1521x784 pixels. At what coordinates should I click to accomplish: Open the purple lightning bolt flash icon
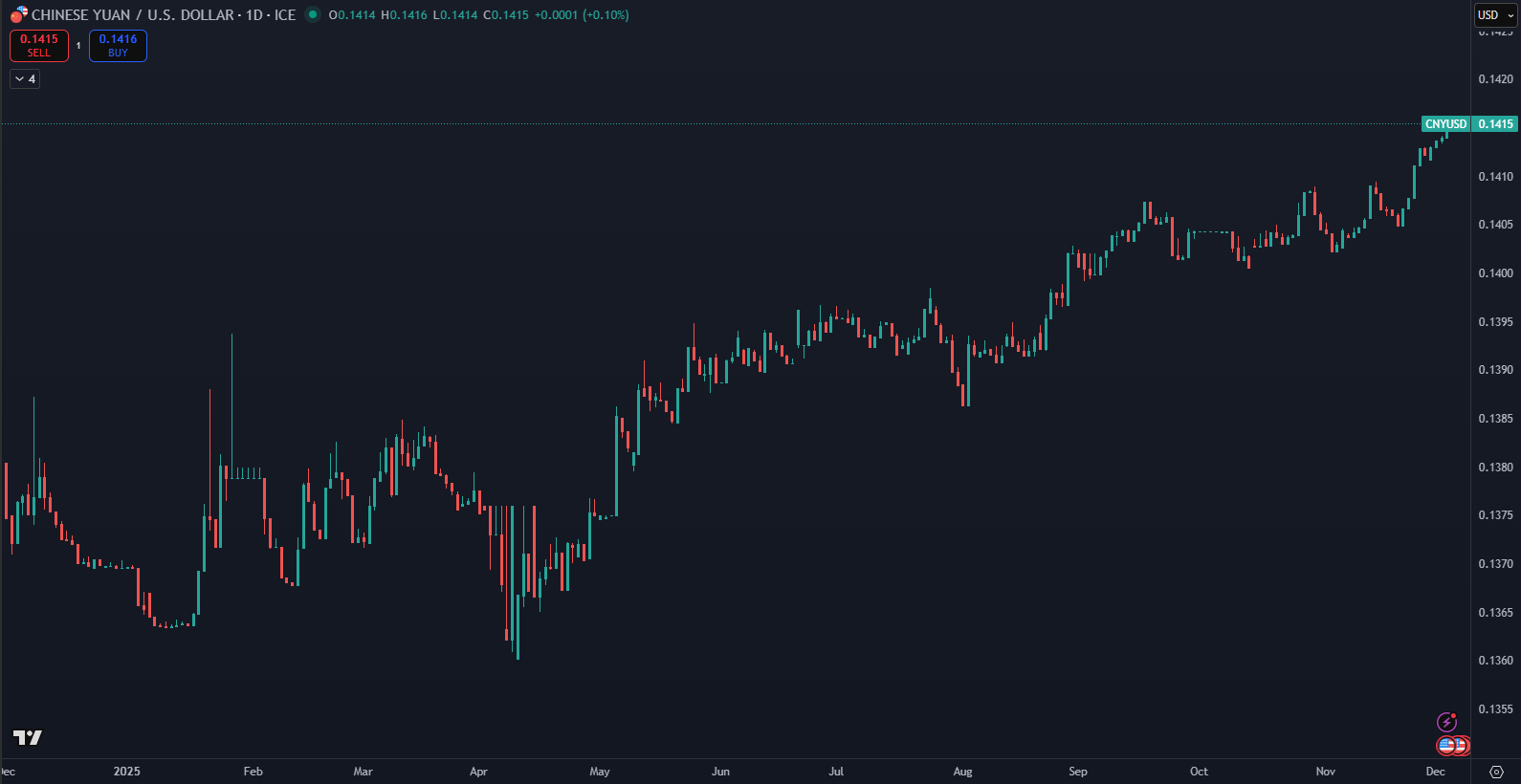point(1446,722)
